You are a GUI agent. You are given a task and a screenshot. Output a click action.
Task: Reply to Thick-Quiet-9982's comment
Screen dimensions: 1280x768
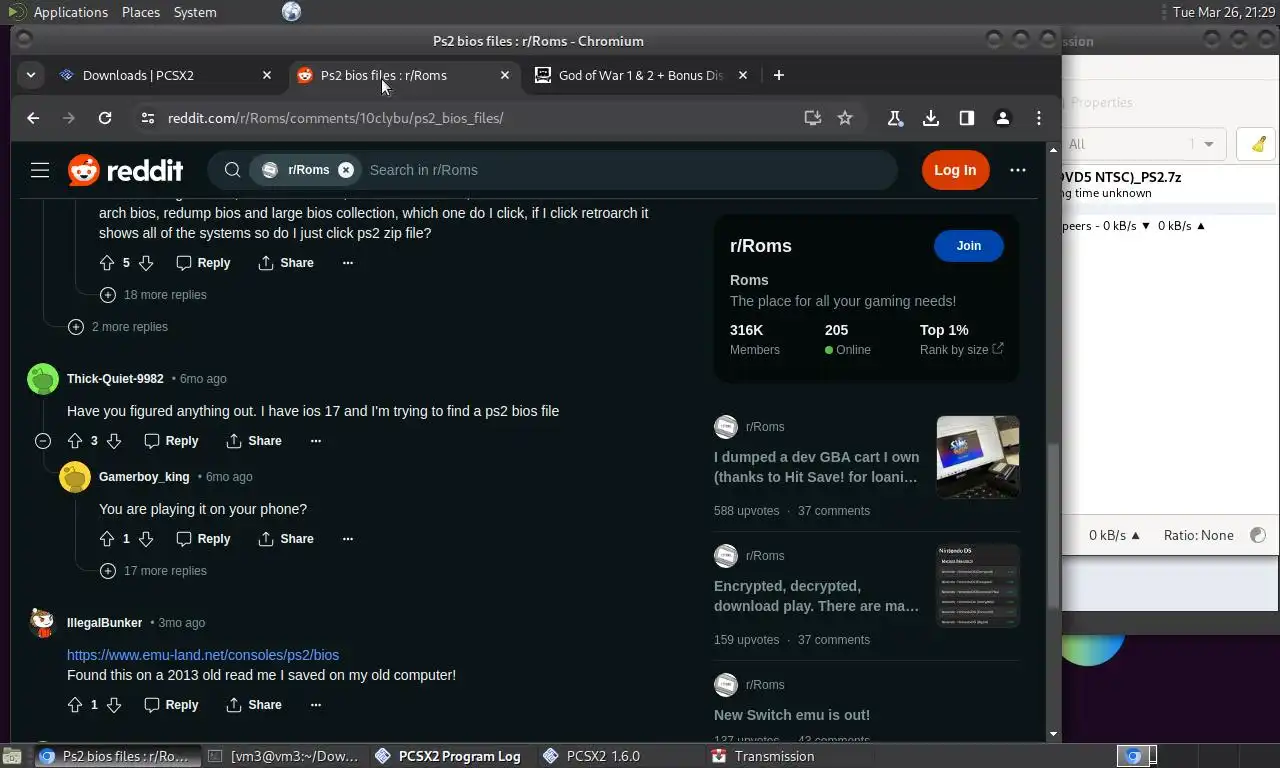(x=171, y=441)
